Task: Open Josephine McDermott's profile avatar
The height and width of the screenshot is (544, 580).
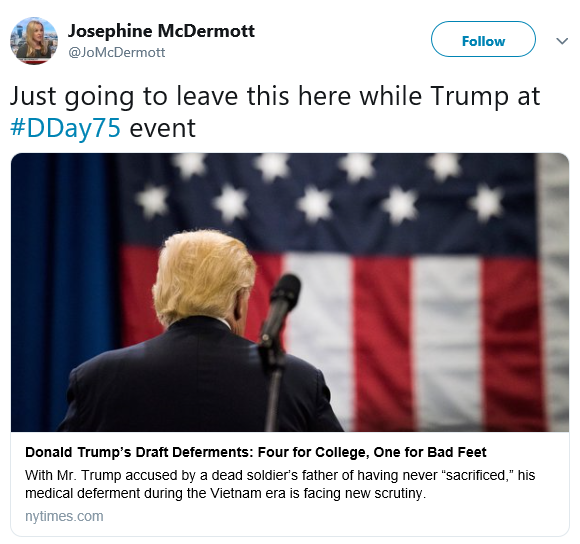Action: [x=34, y=41]
